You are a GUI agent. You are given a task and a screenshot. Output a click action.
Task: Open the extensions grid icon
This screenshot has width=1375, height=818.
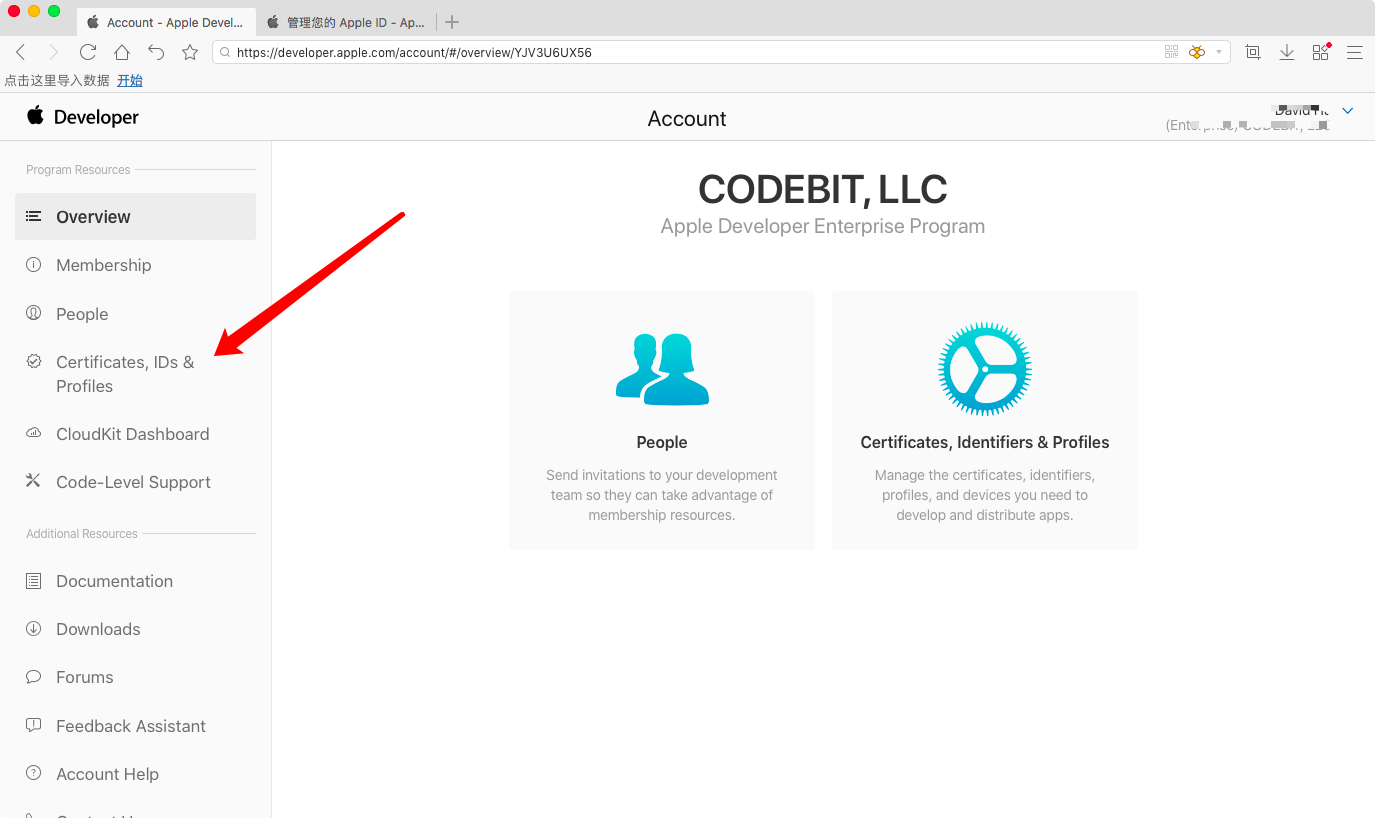click(1321, 52)
